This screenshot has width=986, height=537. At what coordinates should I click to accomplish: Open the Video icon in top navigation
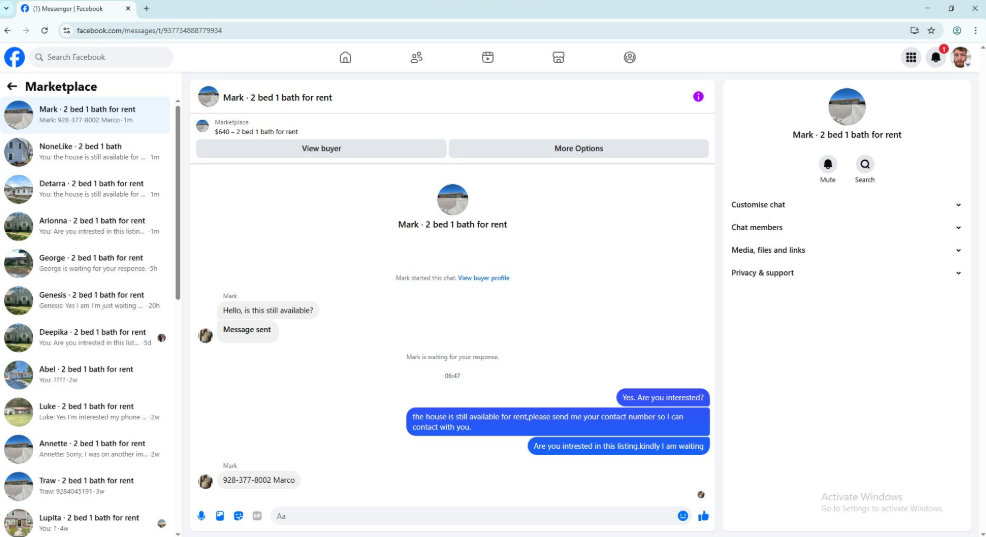click(x=487, y=57)
